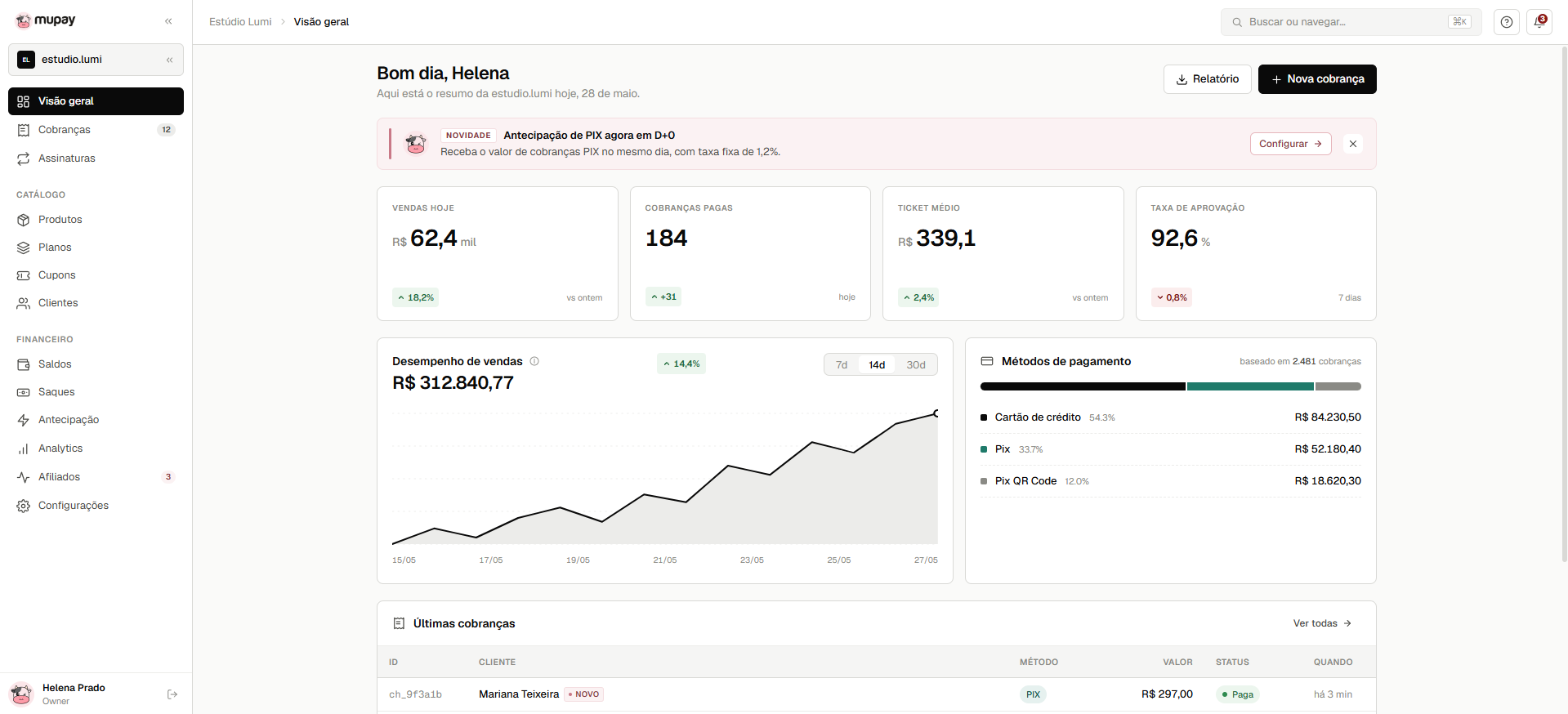Click the green Pix segment of payment bar
This screenshot has width=1568, height=714.
1250,386
